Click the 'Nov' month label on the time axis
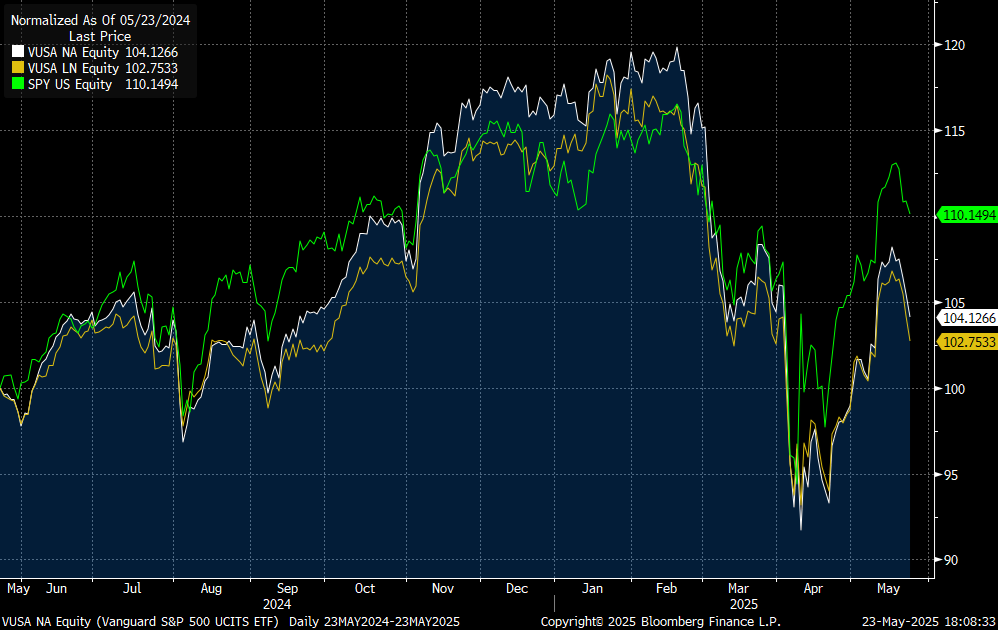 [443, 589]
